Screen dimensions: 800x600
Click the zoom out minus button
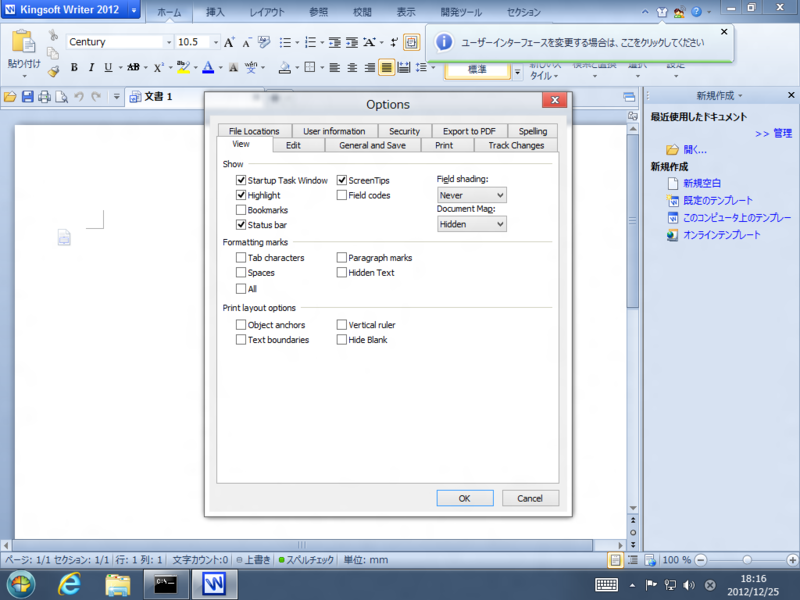701,560
